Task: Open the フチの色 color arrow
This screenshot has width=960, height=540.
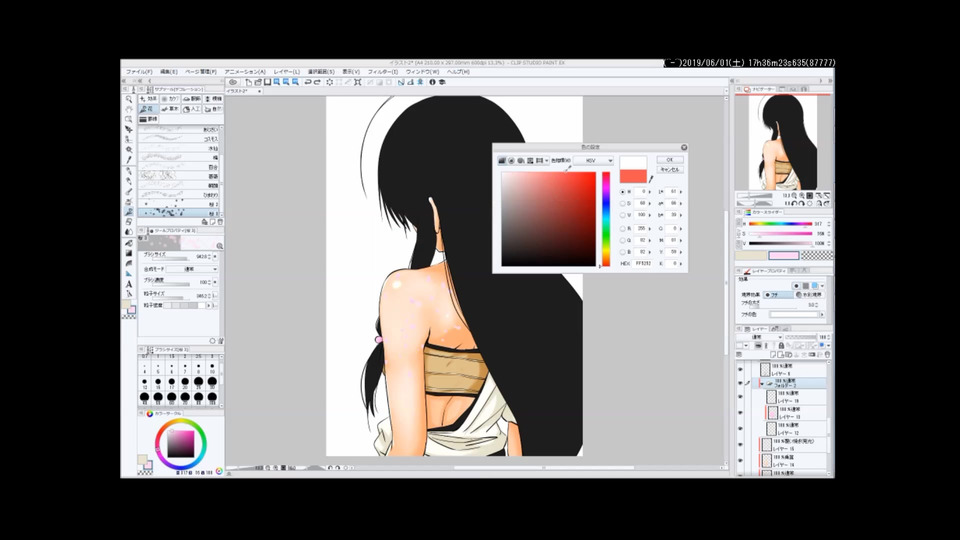Action: tap(822, 315)
